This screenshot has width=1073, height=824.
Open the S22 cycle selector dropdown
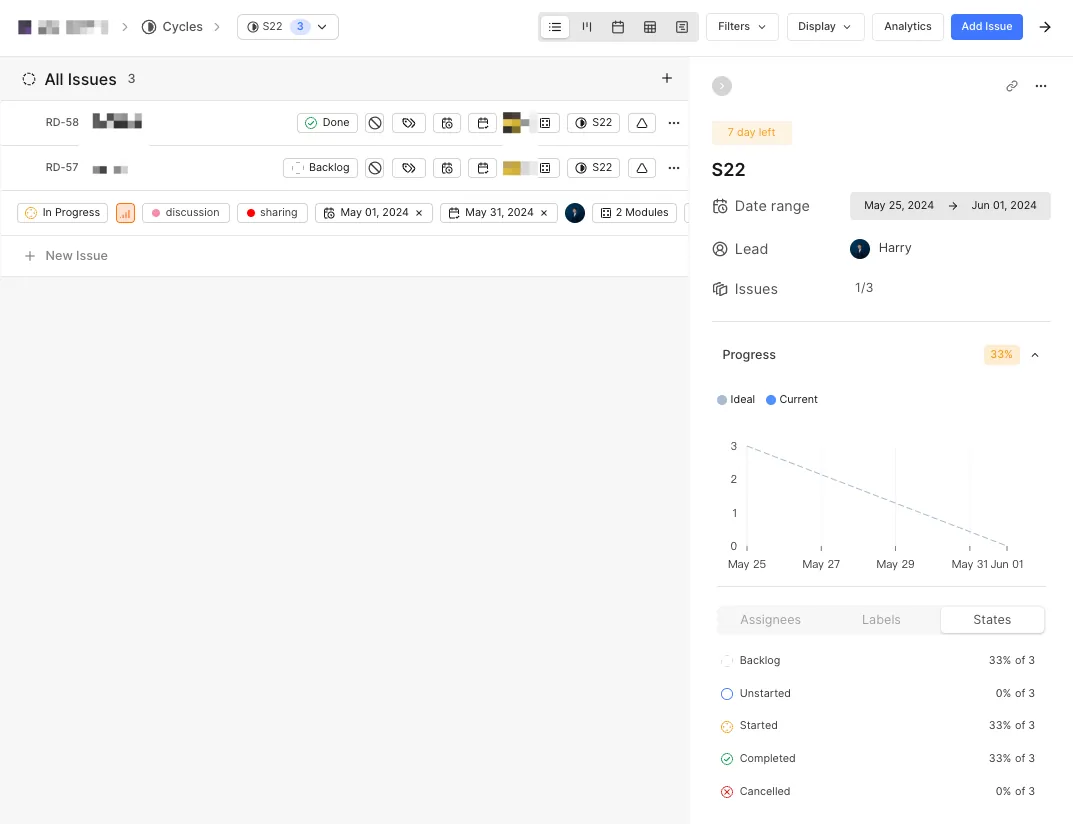point(288,27)
